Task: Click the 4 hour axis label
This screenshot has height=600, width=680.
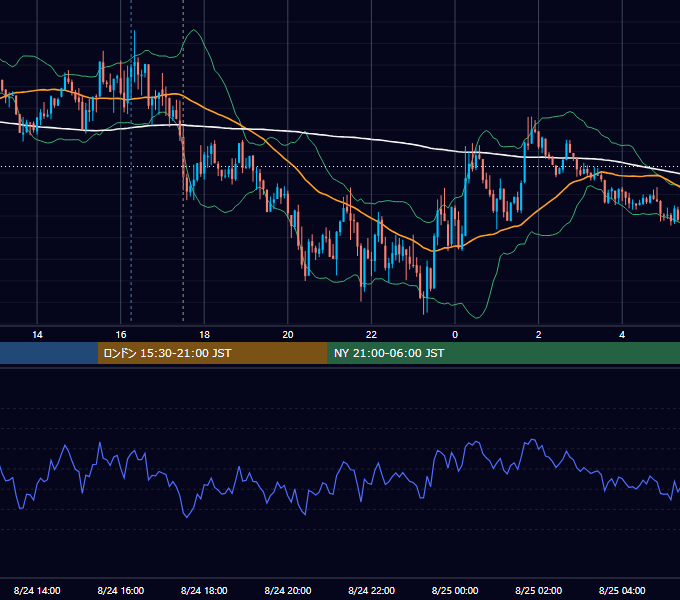Action: (x=622, y=335)
